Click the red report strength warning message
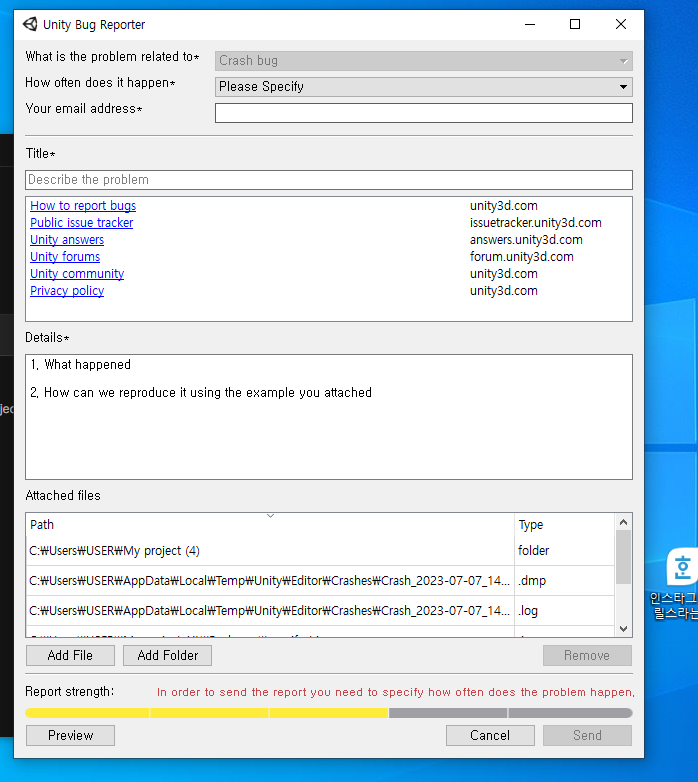The width and height of the screenshot is (698, 782). [x=395, y=692]
